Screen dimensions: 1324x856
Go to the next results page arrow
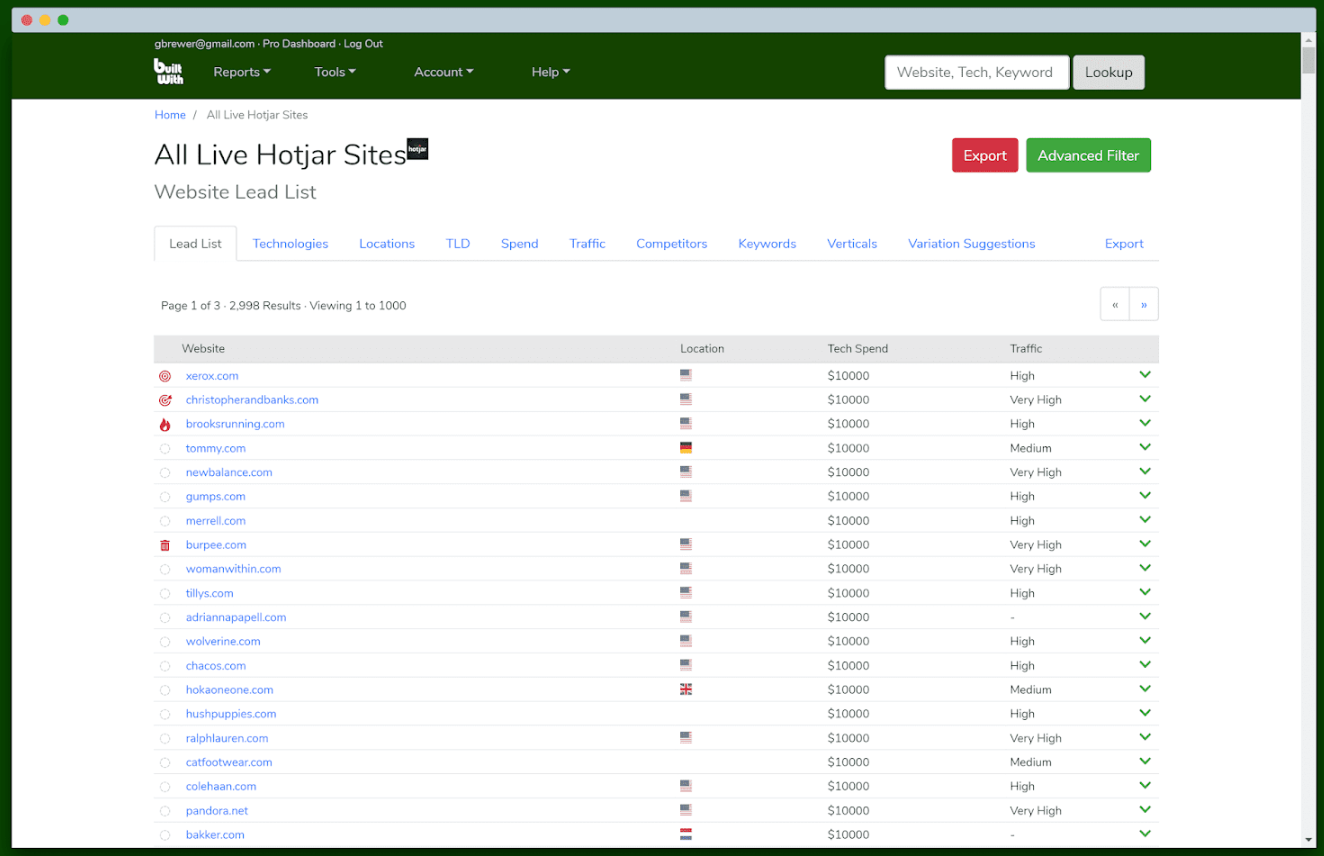(1144, 305)
